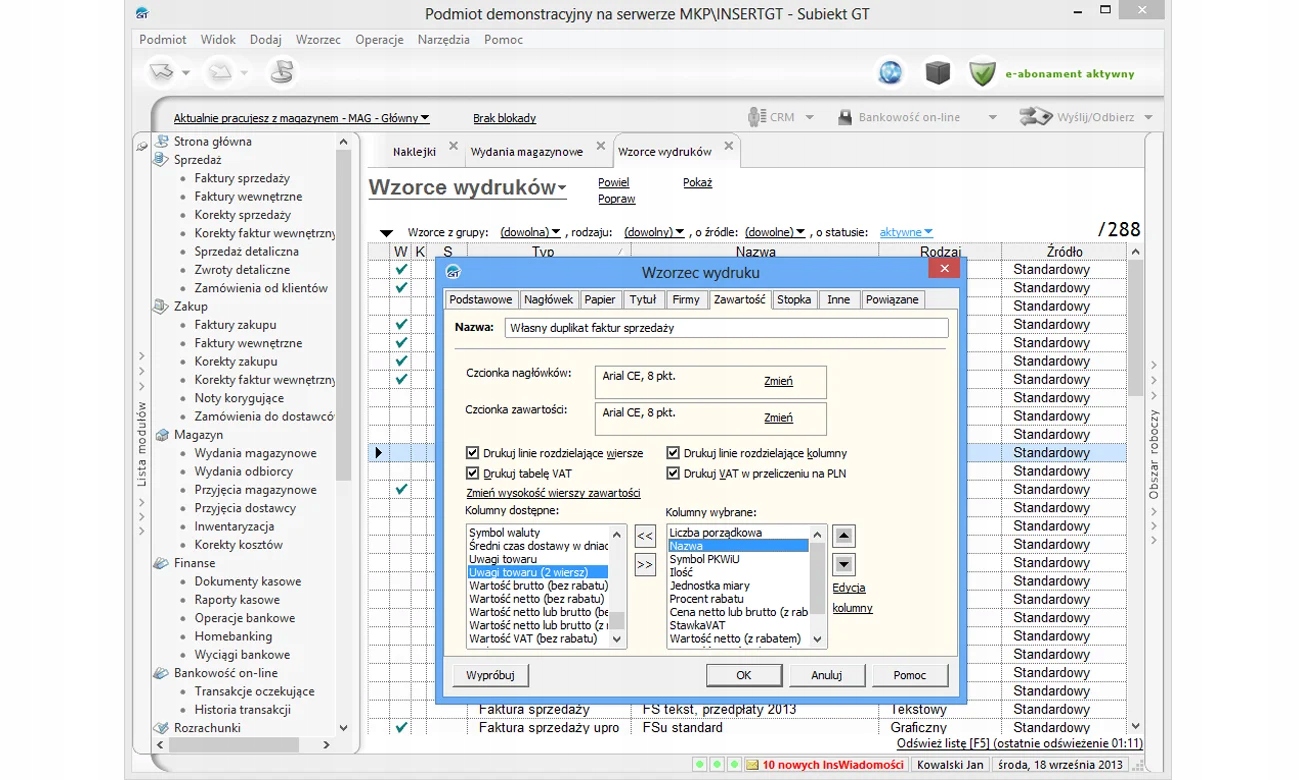
Task: Click the << column transfer button
Action: coord(645,536)
